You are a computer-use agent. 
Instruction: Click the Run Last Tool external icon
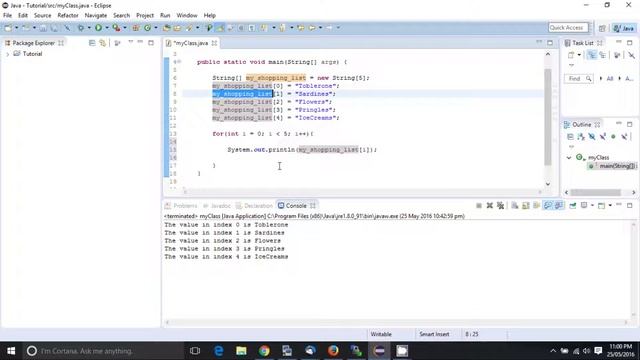[116, 28]
